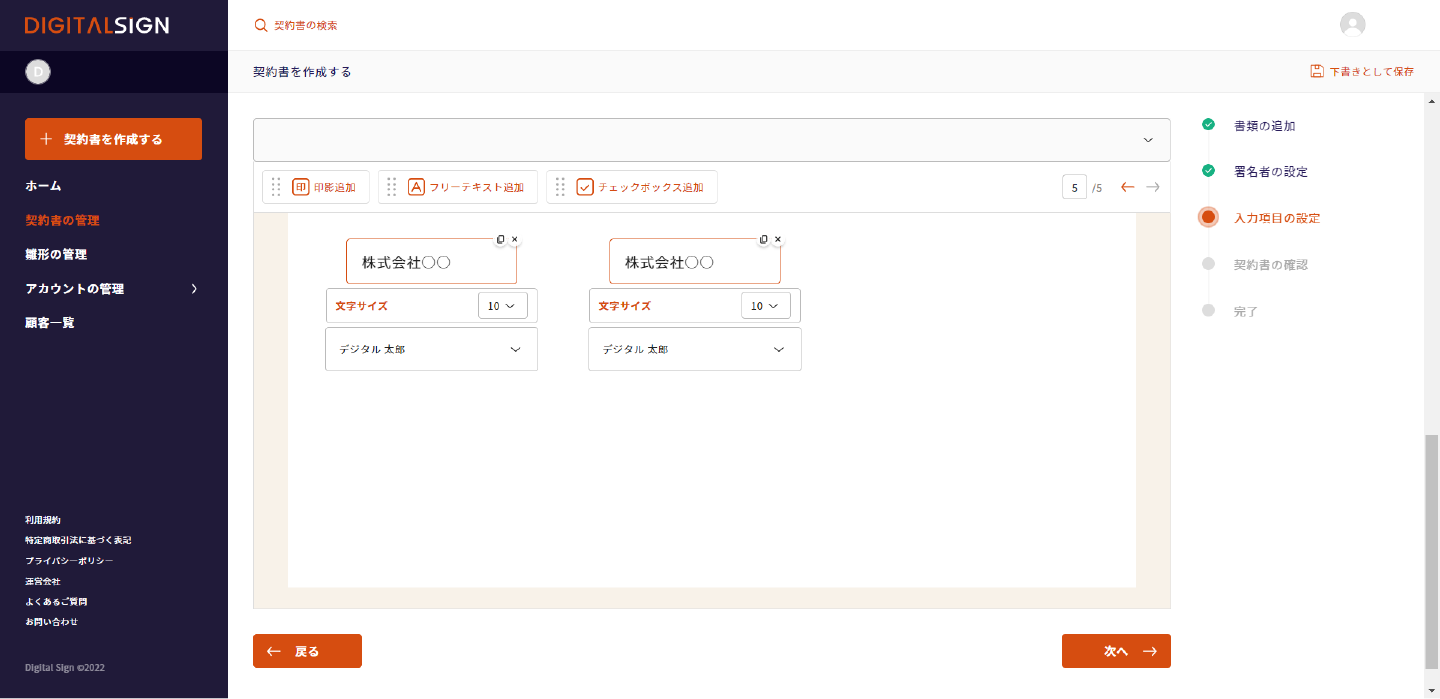1440x699 pixels.
Task: Click the scrollbar up arrow at top right
Action: point(1432,100)
